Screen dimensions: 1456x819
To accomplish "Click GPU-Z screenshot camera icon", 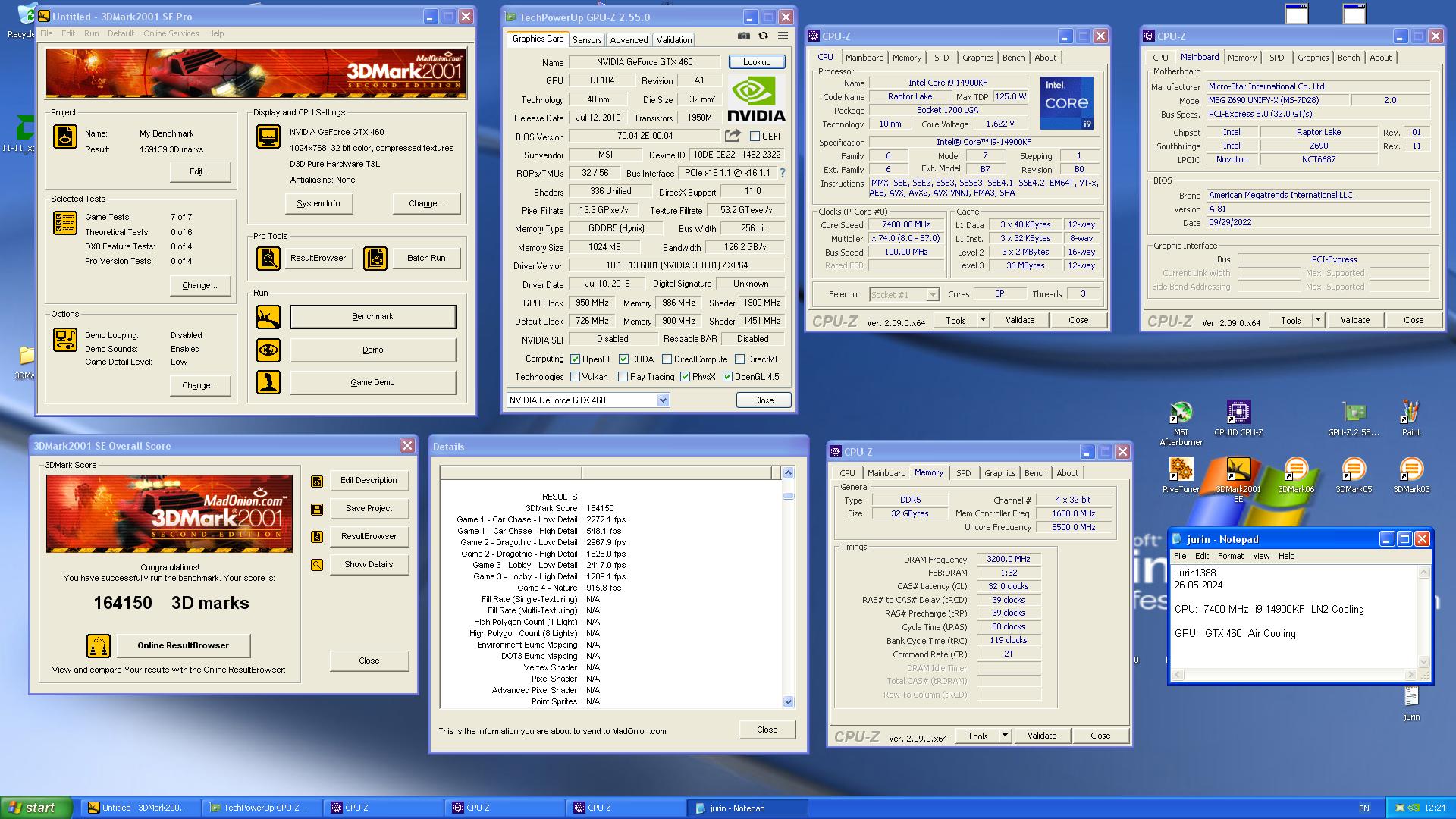I will [744, 36].
